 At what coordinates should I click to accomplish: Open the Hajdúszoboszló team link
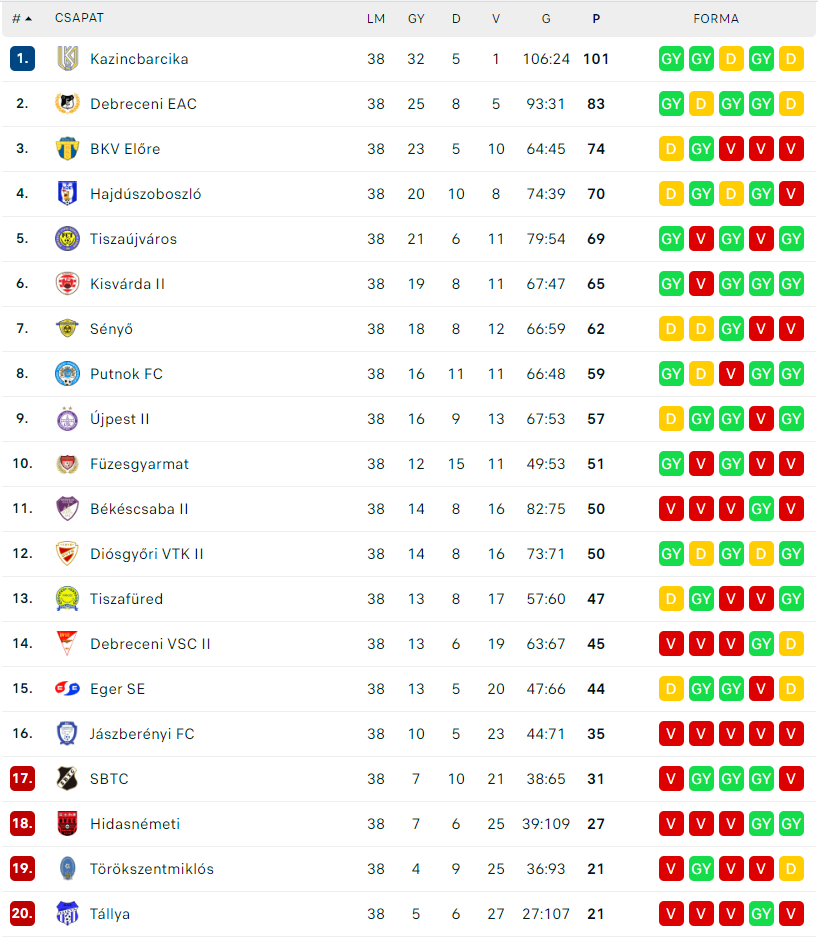(145, 194)
